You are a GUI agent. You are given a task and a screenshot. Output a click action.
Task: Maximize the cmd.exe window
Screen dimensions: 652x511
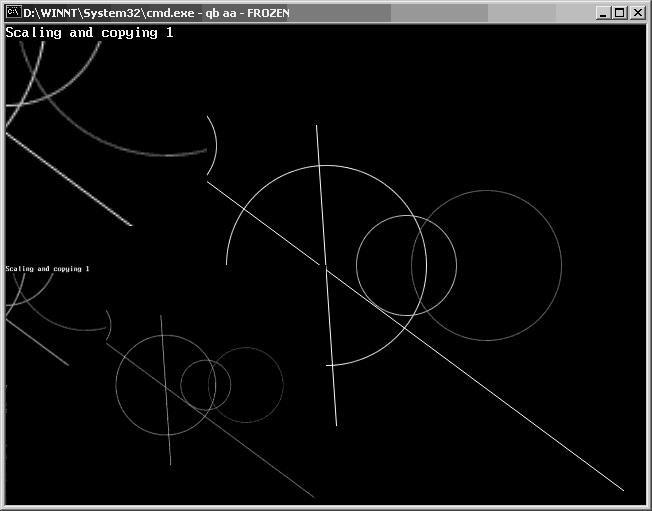[x=620, y=12]
